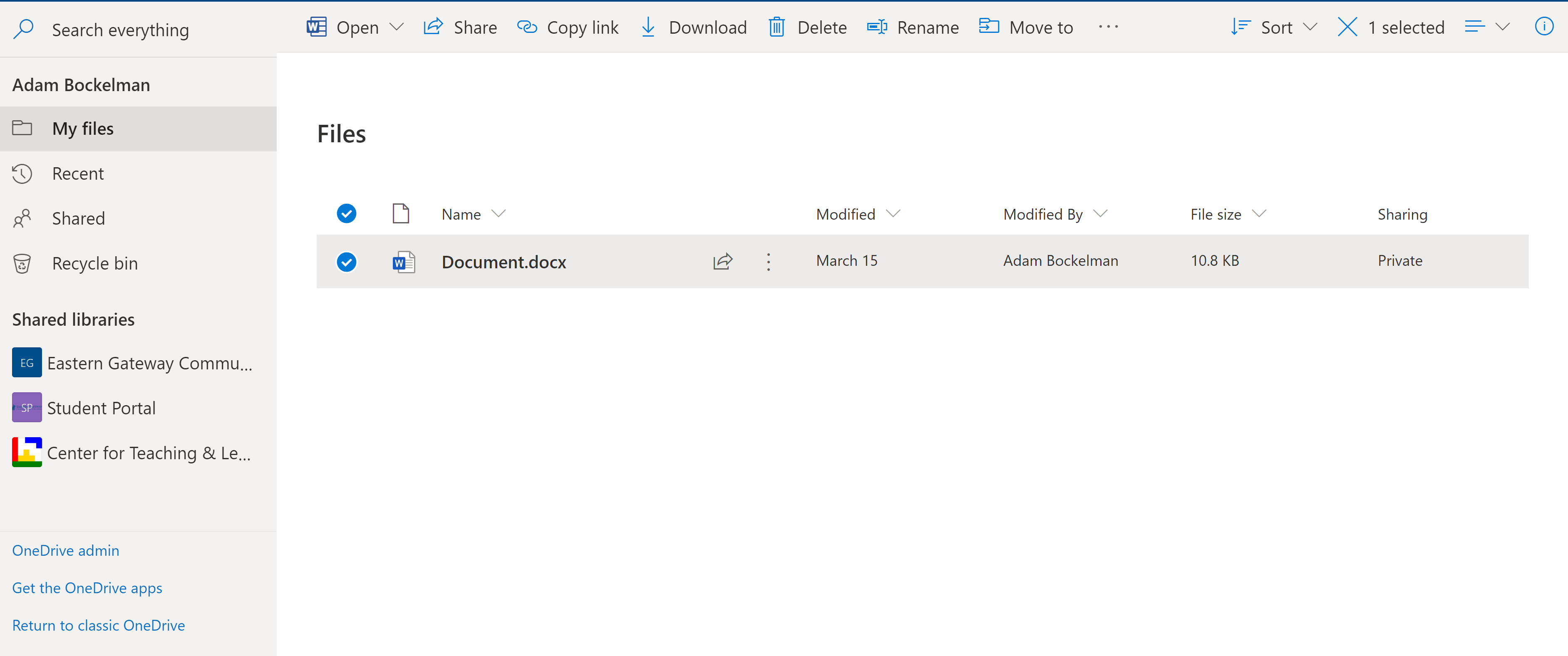The height and width of the screenshot is (656, 1568).
Task: Open the Recycle bin section
Action: pos(95,263)
